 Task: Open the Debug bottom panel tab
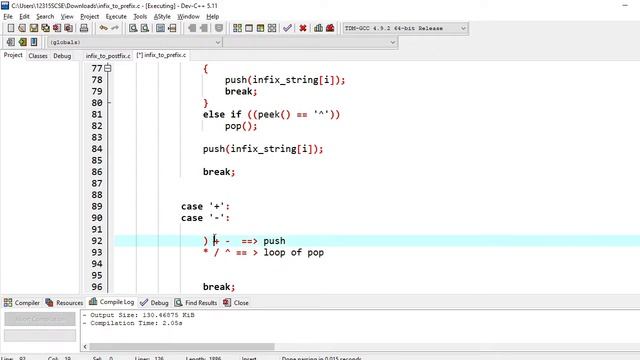pyautogui.click(x=154, y=303)
